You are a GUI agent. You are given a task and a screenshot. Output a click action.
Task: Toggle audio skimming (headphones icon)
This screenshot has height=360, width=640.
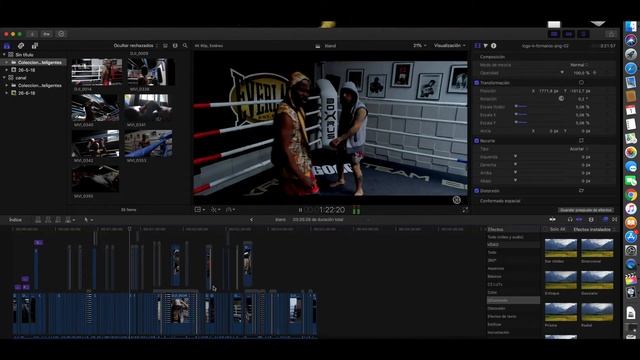[570, 220]
